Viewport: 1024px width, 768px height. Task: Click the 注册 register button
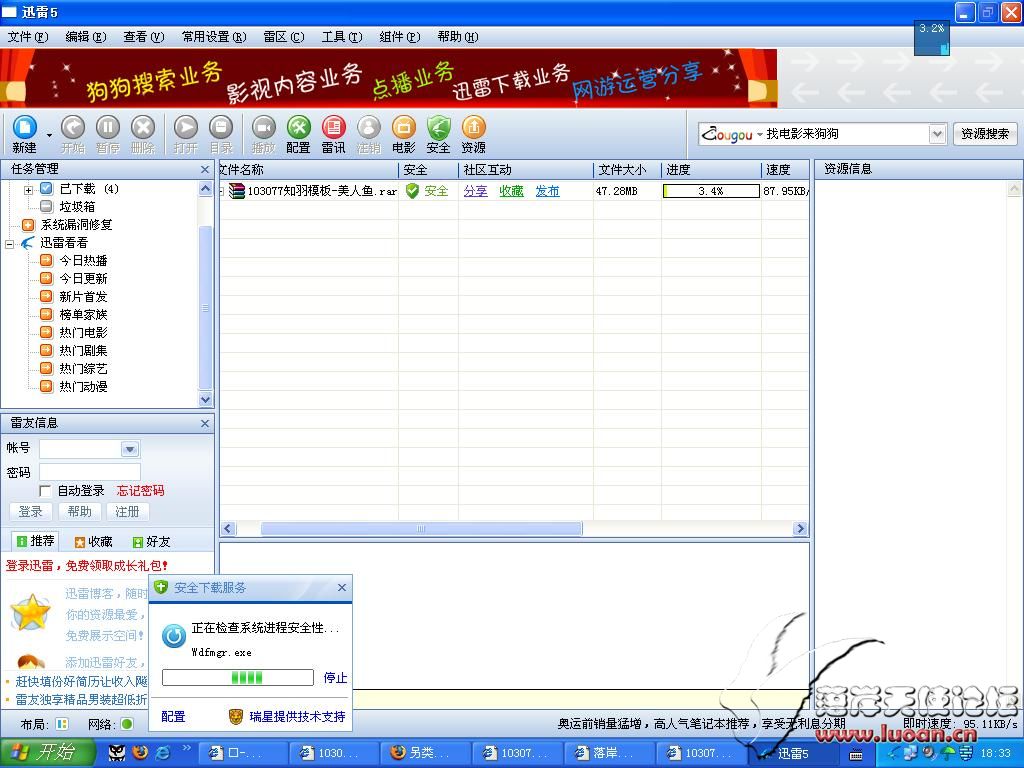(127, 512)
